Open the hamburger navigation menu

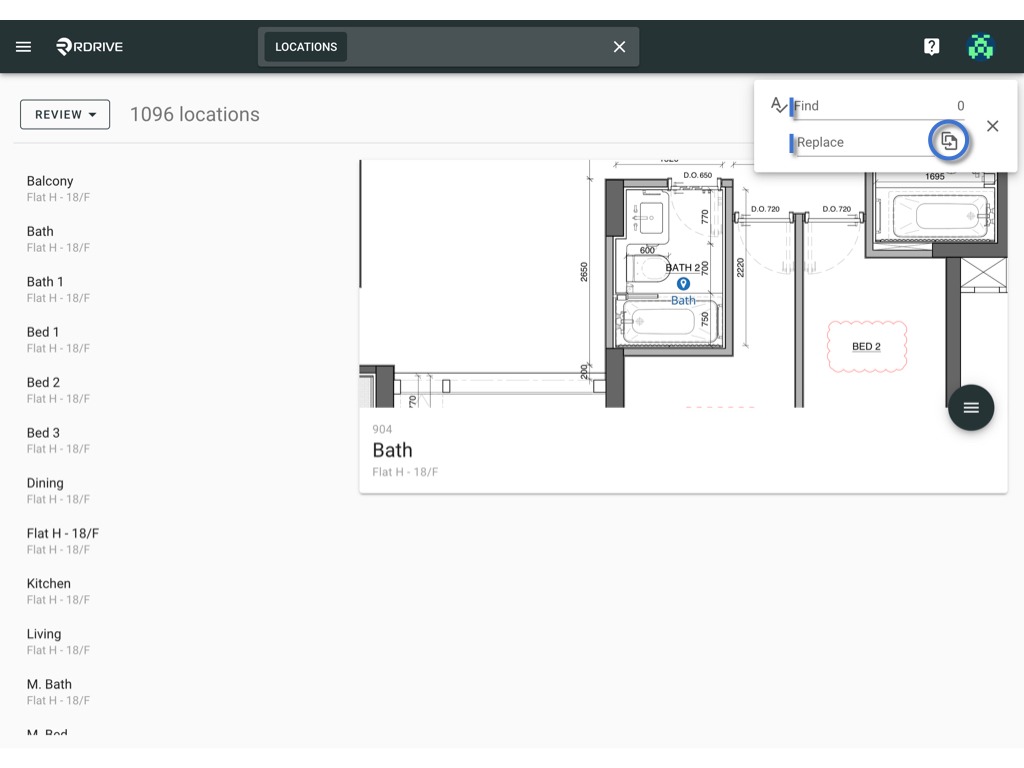click(x=24, y=47)
